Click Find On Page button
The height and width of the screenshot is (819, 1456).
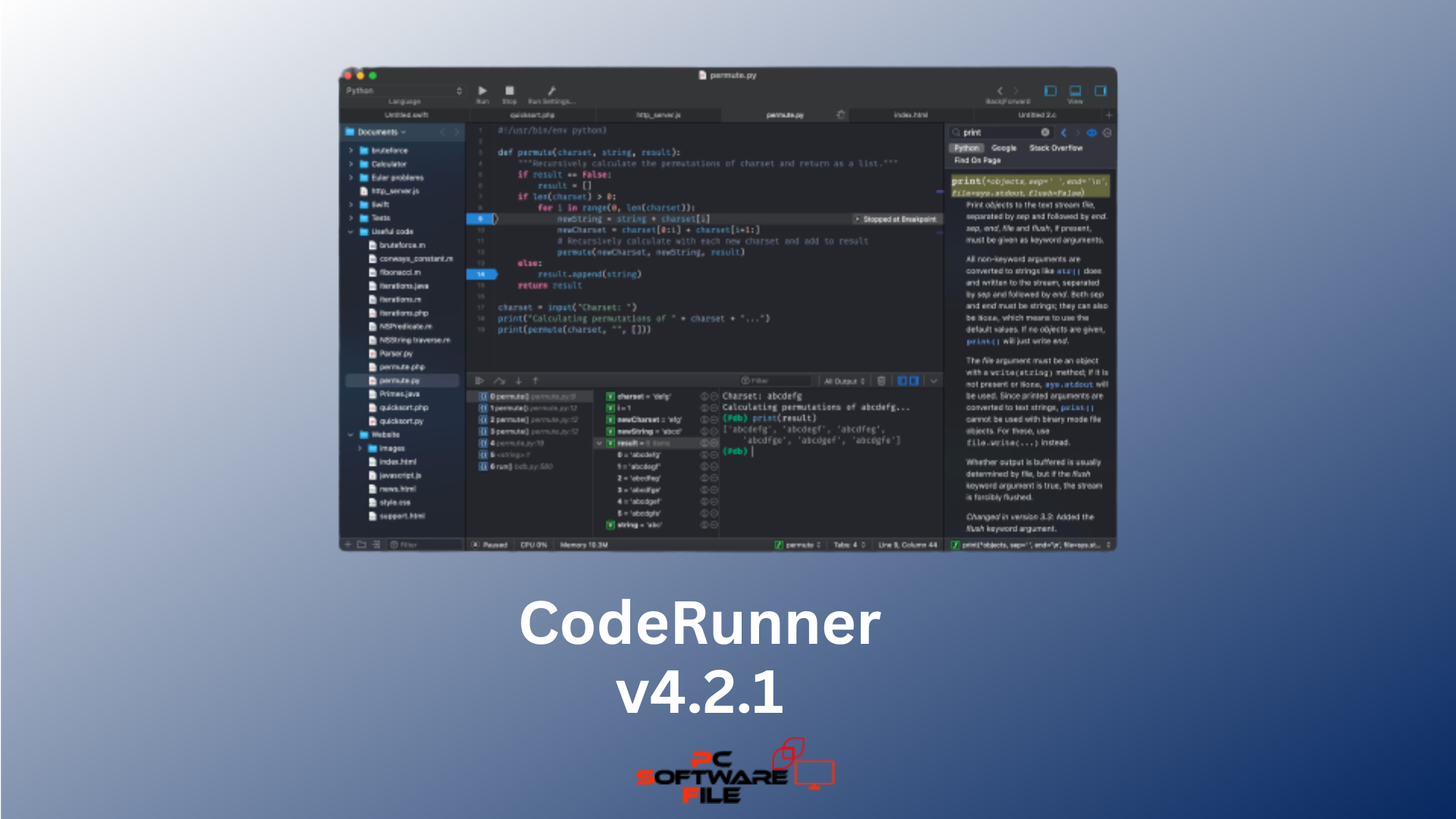pos(977,161)
